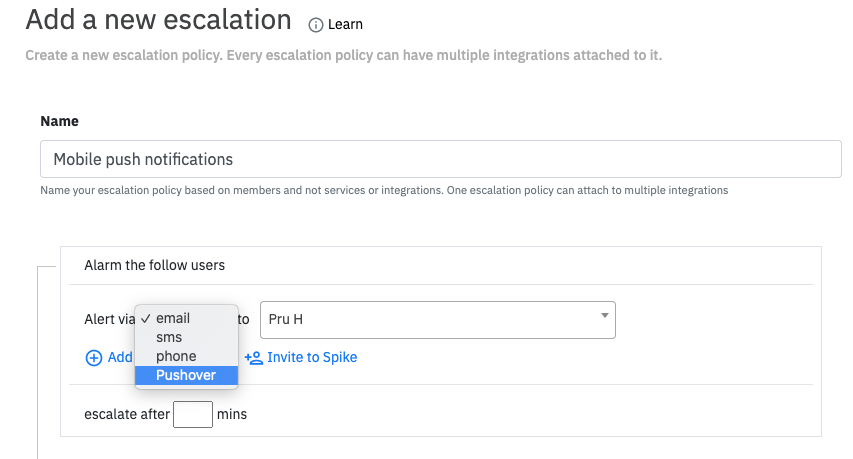Click the escalate after minutes box

point(192,414)
